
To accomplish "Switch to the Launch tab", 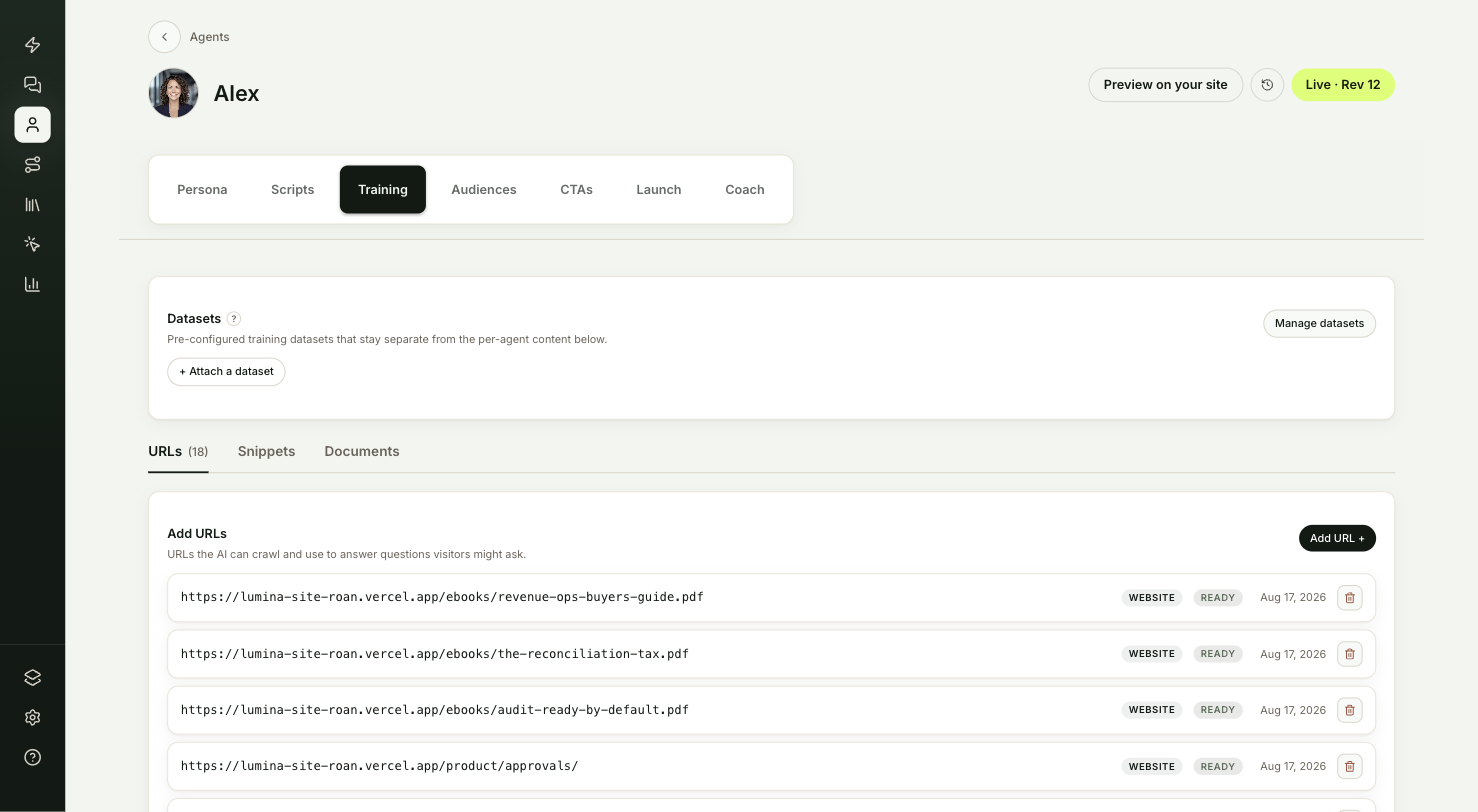I will (659, 190).
